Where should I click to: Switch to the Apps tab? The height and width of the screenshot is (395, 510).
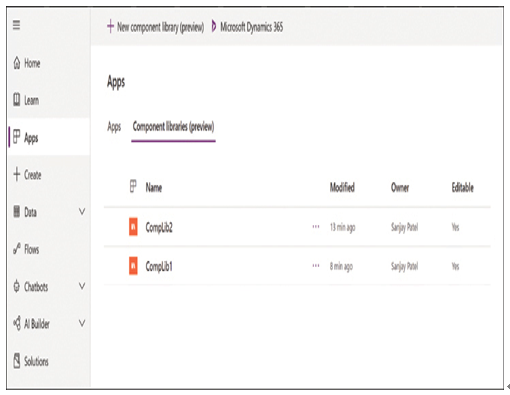pos(114,127)
